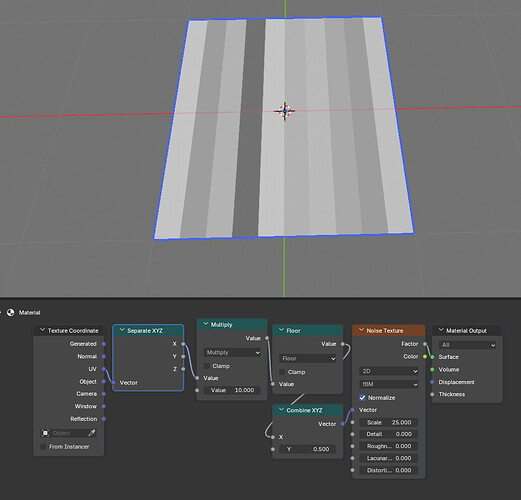Click Separate XYZ Vector input socket
Image resolution: width=521 pixels, height=500 pixels.
(113, 382)
